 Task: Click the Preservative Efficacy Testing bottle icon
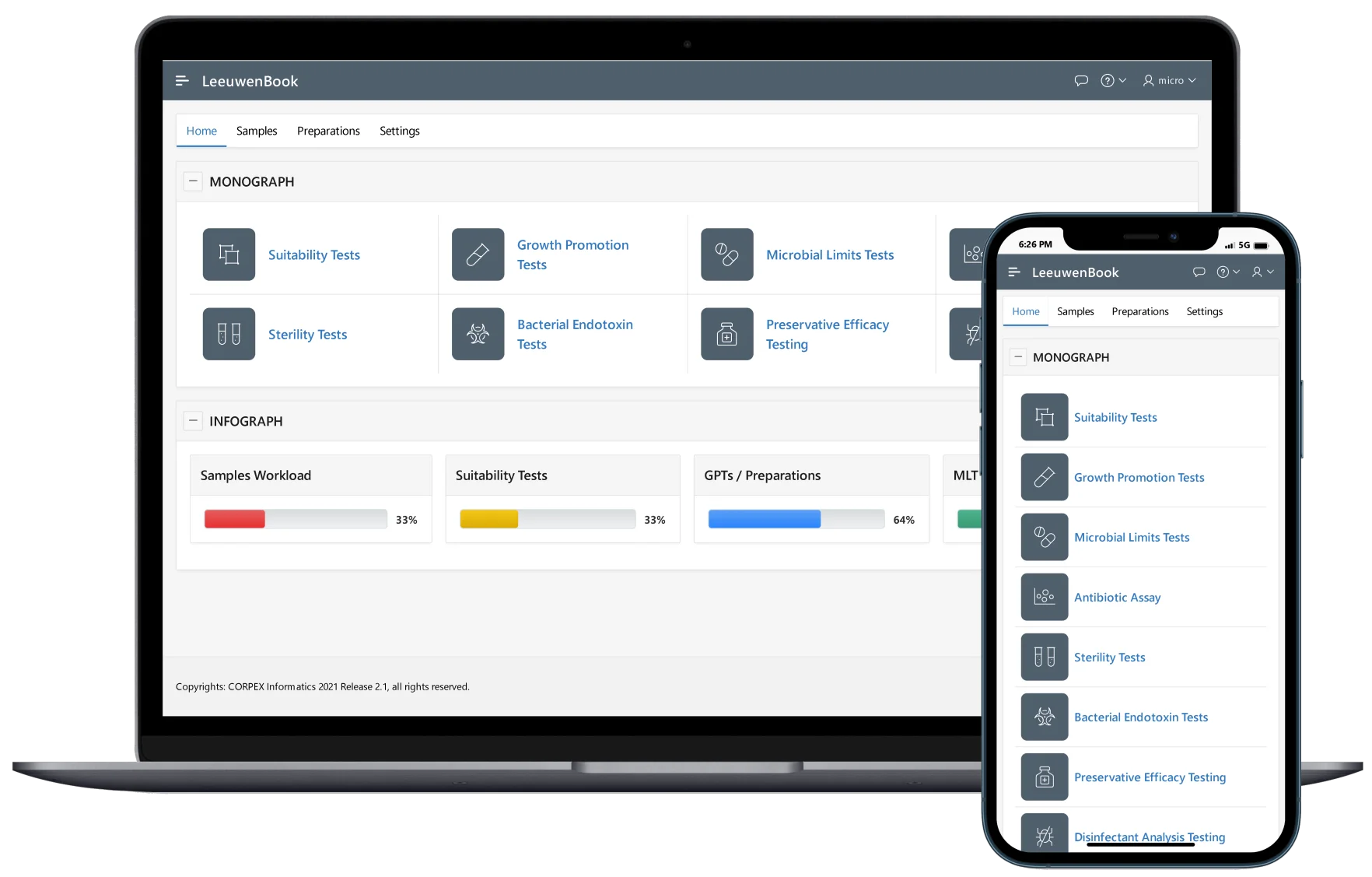click(726, 334)
